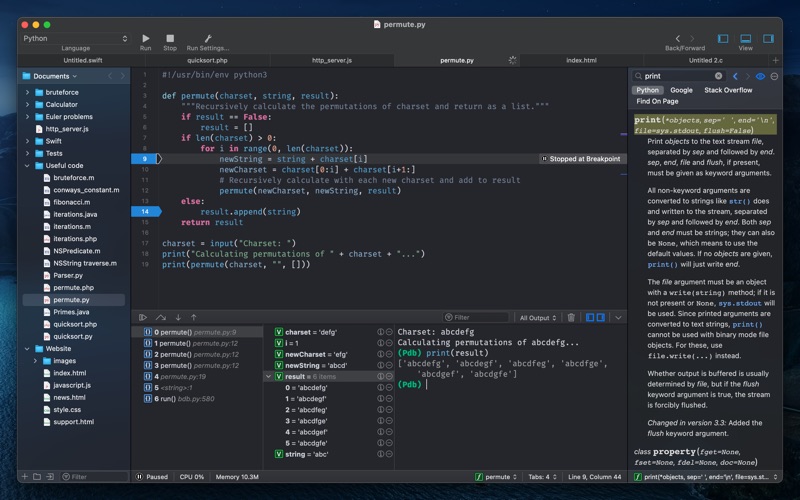Toggle right sidebar view button
The height and width of the screenshot is (500, 800).
[767, 38]
